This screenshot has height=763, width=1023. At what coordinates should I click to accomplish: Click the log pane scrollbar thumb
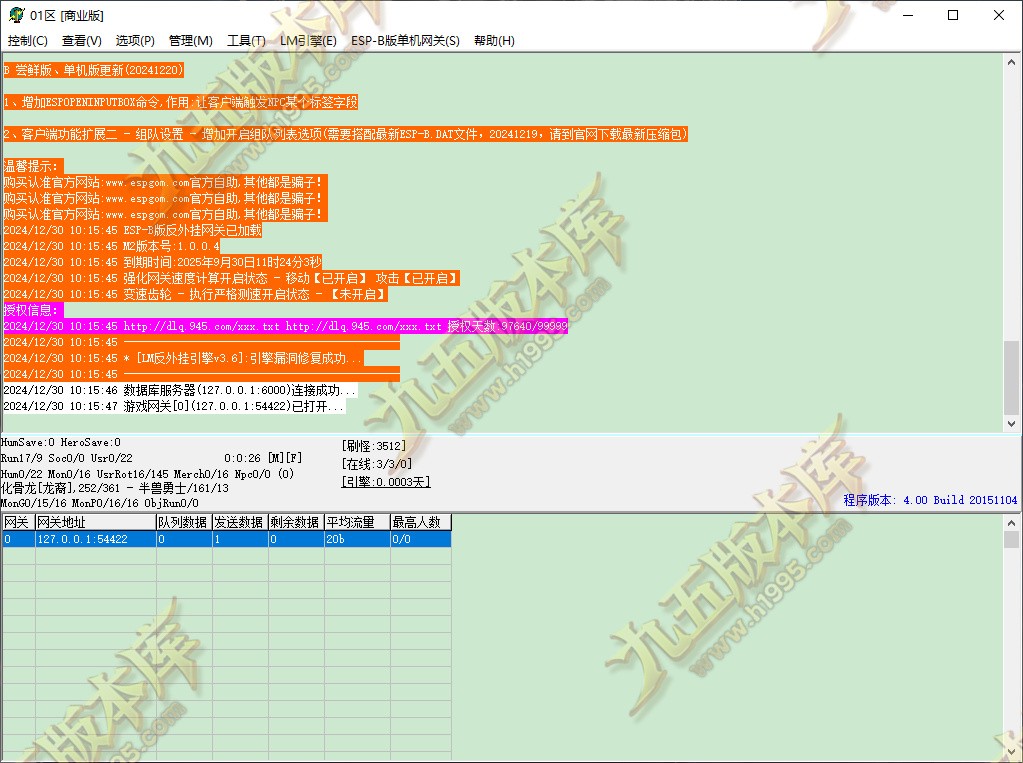click(1011, 377)
